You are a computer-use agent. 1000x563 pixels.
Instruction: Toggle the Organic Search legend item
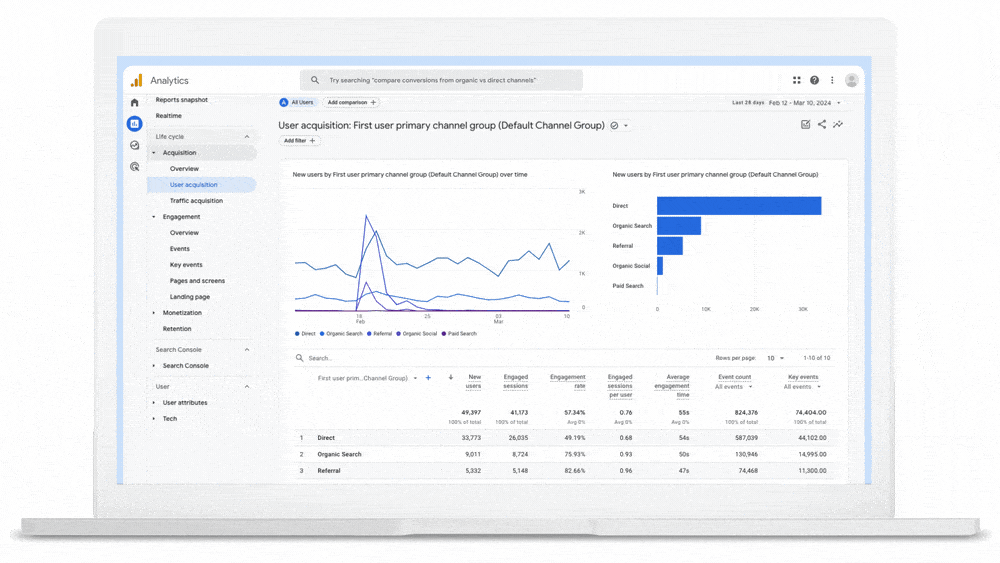pos(341,334)
